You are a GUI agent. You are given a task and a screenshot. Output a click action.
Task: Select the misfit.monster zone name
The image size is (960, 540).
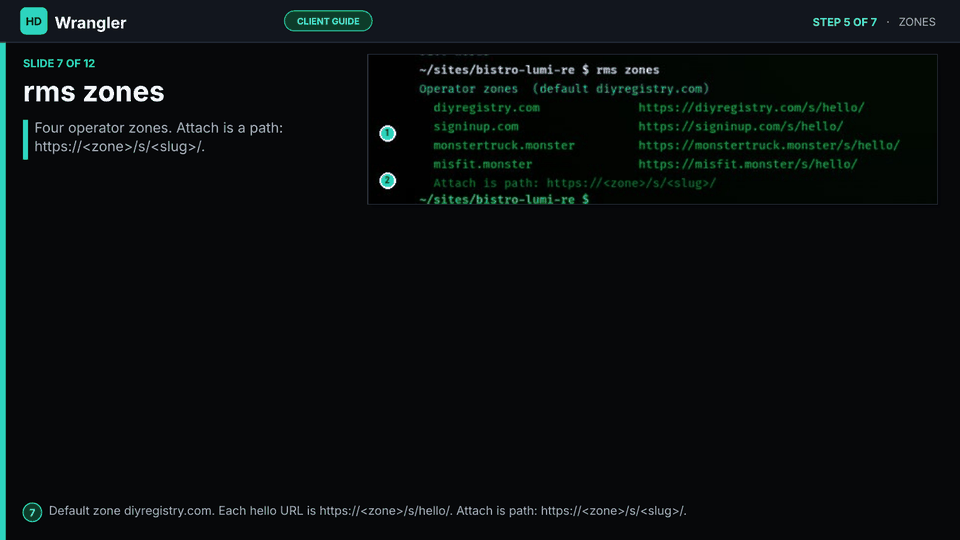482,164
